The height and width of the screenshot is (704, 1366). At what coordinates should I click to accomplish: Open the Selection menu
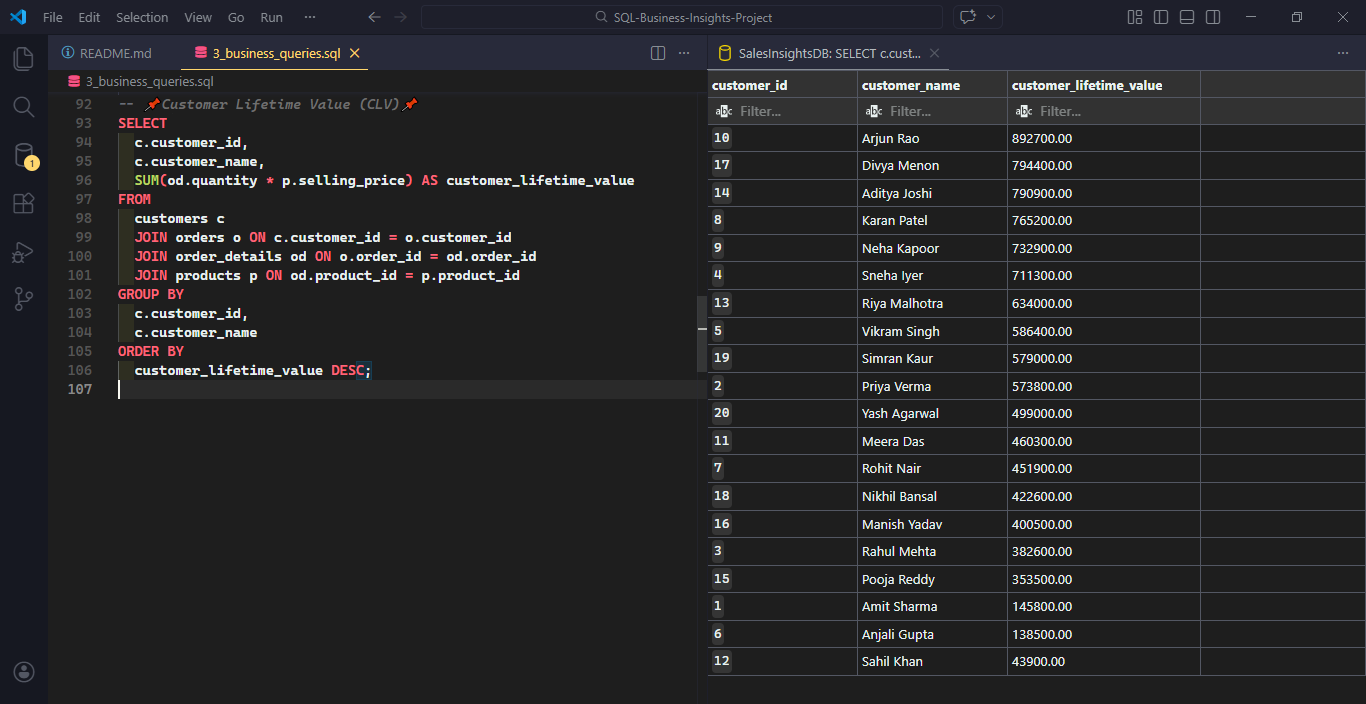pyautogui.click(x=142, y=17)
